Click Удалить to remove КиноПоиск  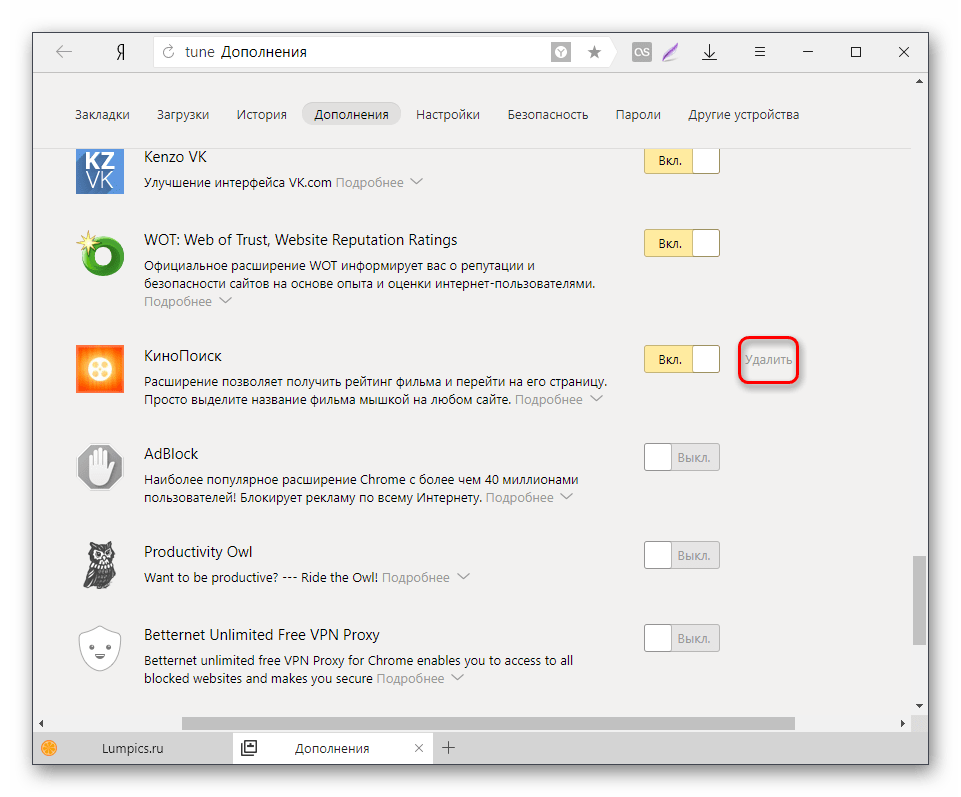coord(769,360)
